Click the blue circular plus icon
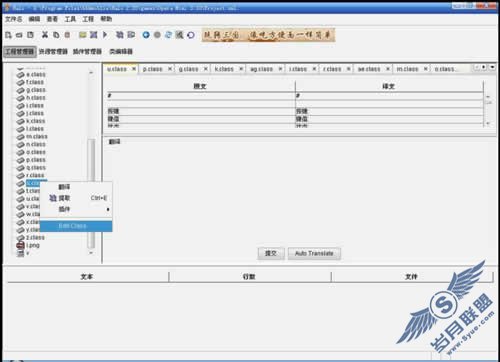Image resolution: width=500 pixels, height=362 pixels. [x=146, y=35]
